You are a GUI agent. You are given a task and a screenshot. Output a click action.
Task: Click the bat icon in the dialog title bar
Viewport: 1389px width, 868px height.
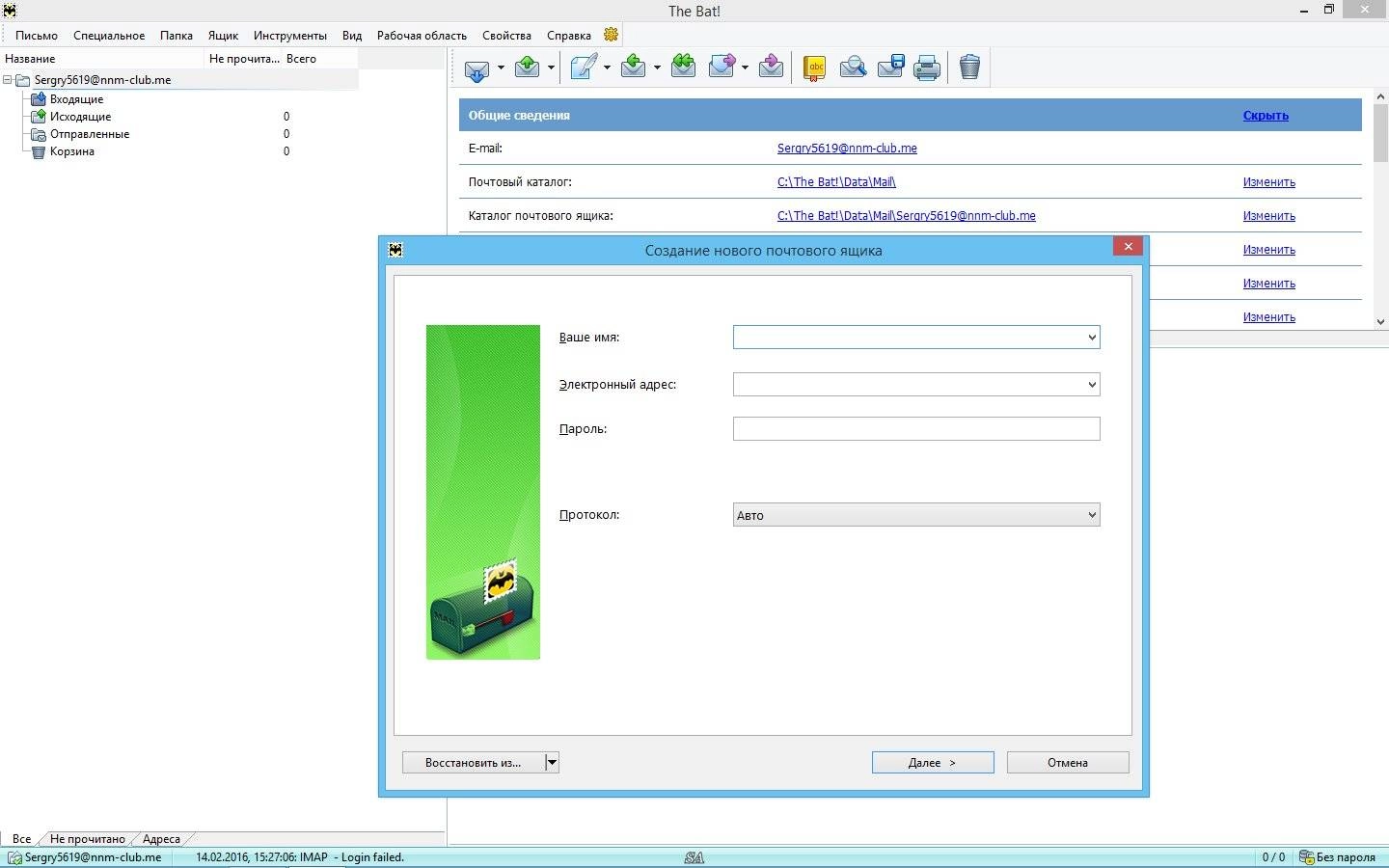point(395,250)
